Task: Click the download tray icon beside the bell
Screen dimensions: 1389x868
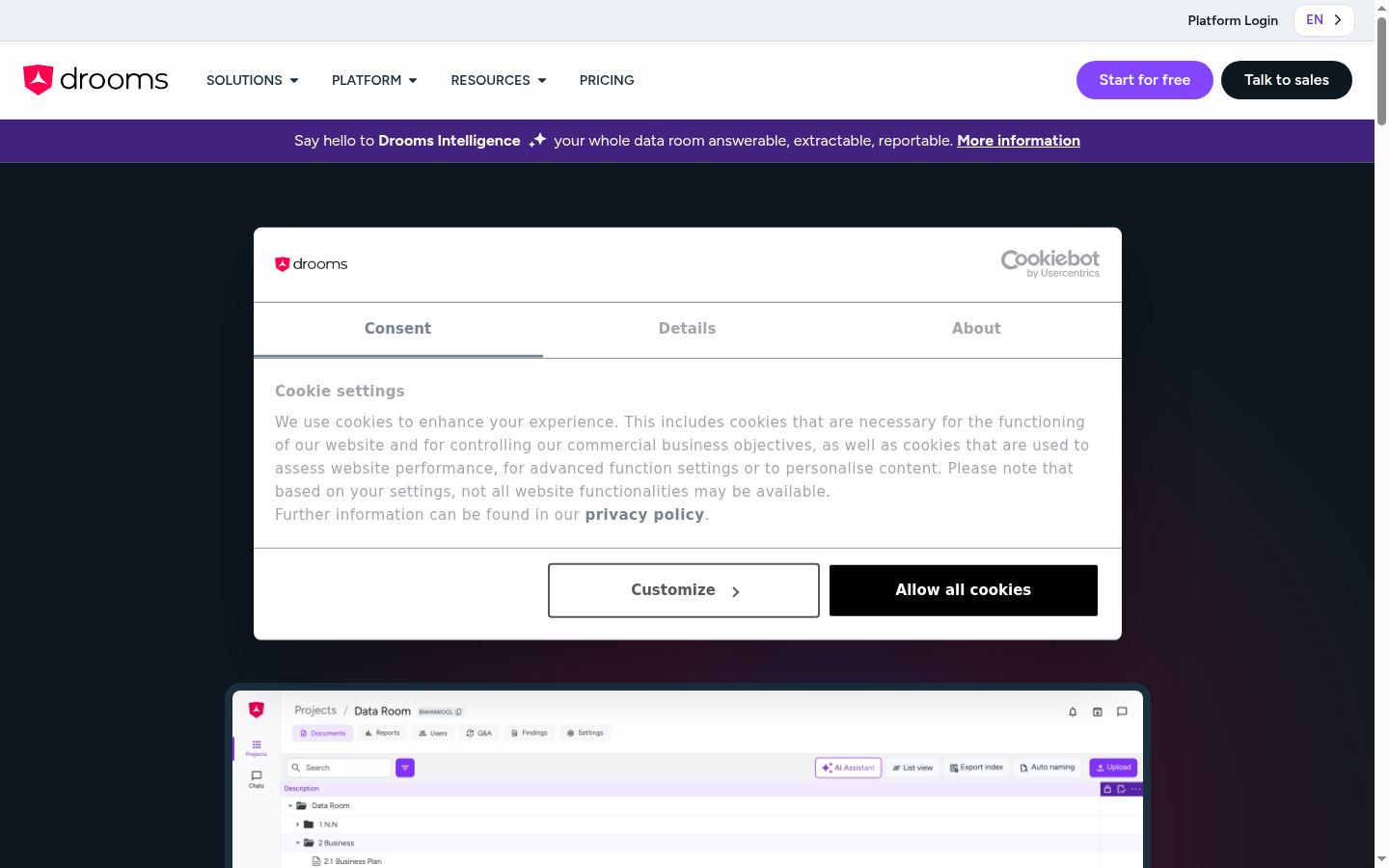Action: point(1098,712)
